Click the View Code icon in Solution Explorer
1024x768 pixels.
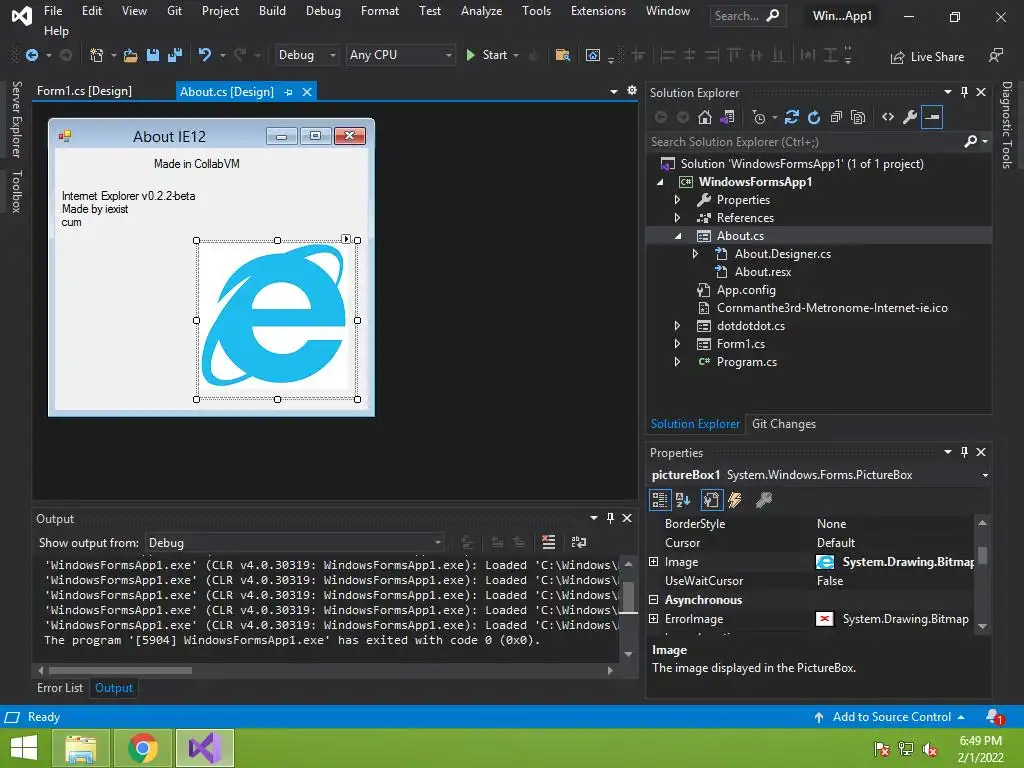(888, 118)
